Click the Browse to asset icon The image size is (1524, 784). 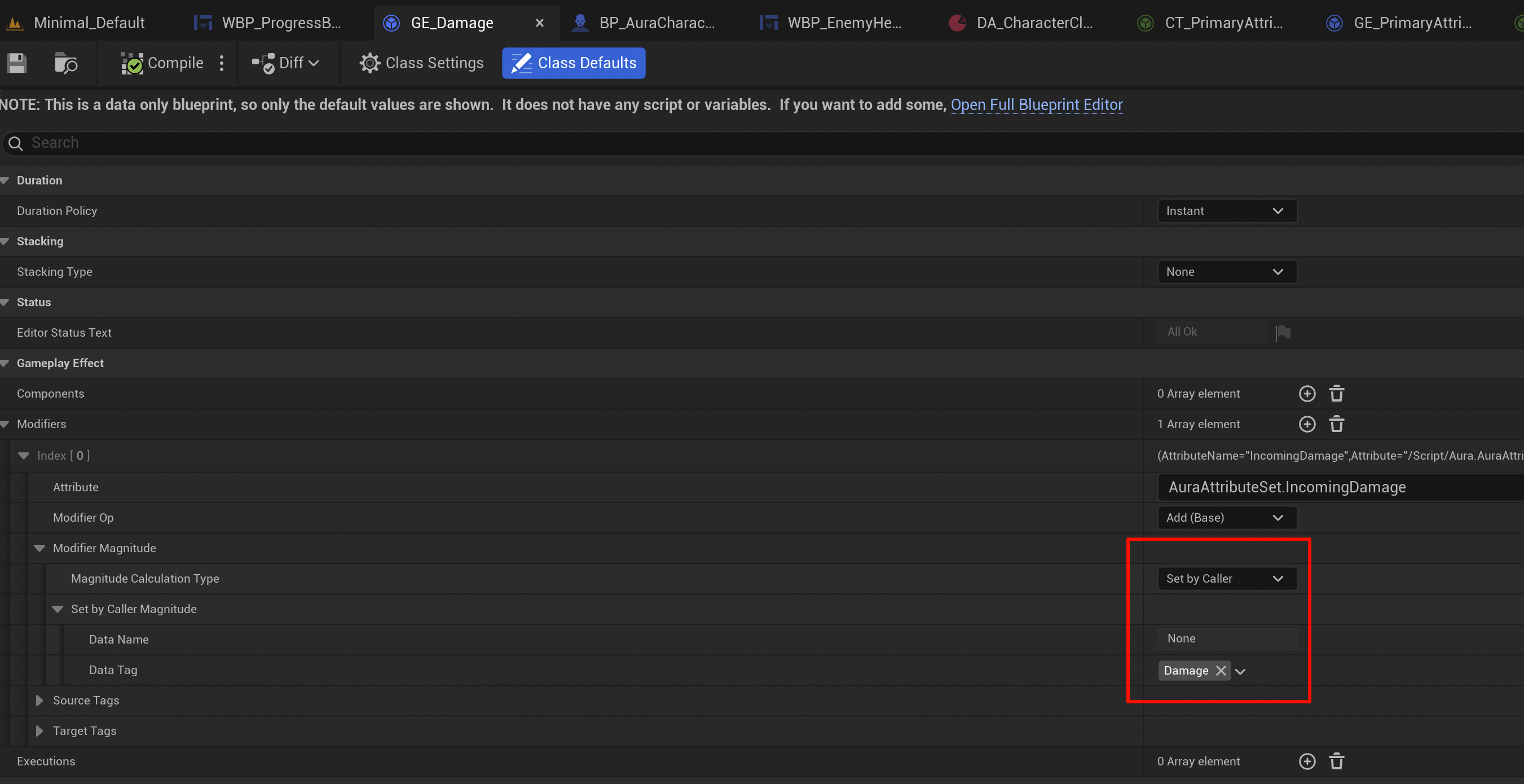click(x=65, y=63)
